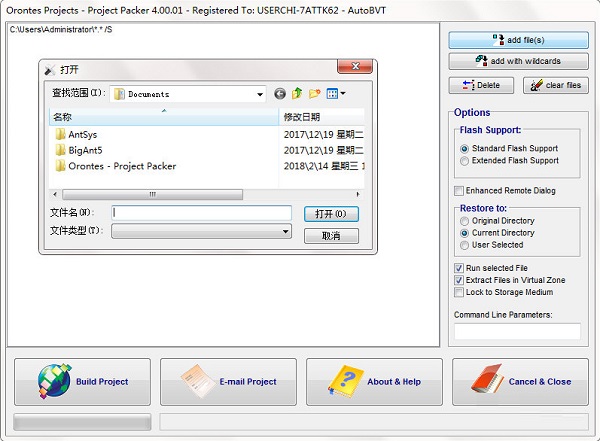Click the 文件名 filename input field
Viewport: 600px width, 441px height.
point(202,213)
